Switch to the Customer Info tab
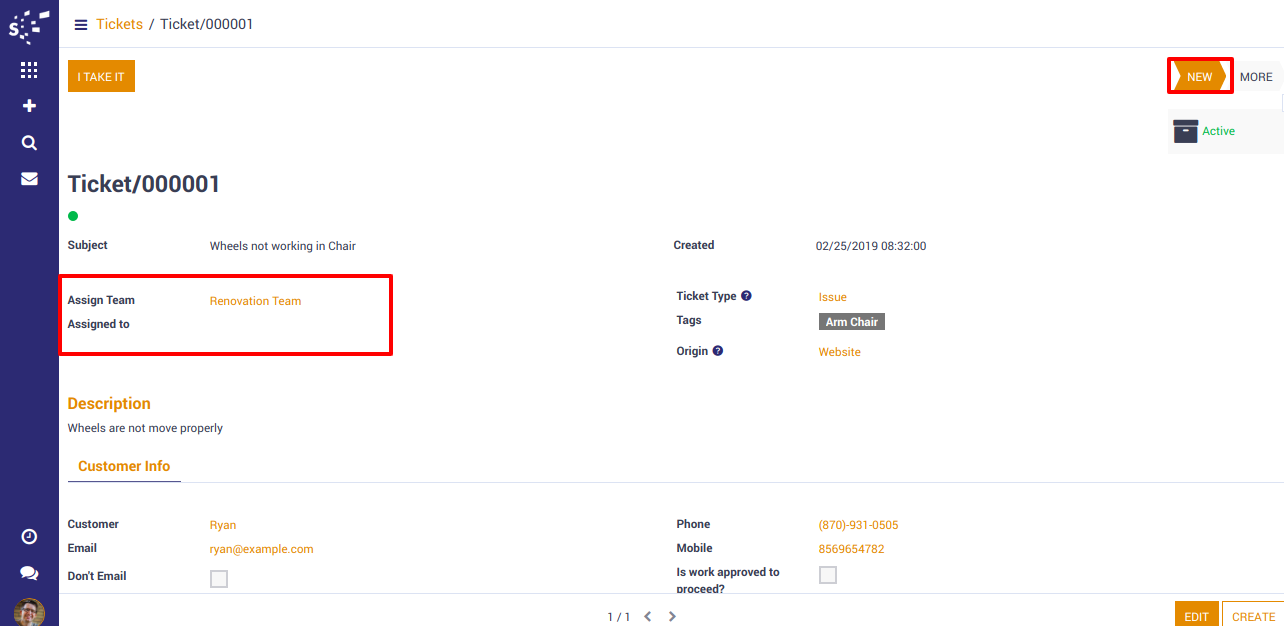 point(124,466)
